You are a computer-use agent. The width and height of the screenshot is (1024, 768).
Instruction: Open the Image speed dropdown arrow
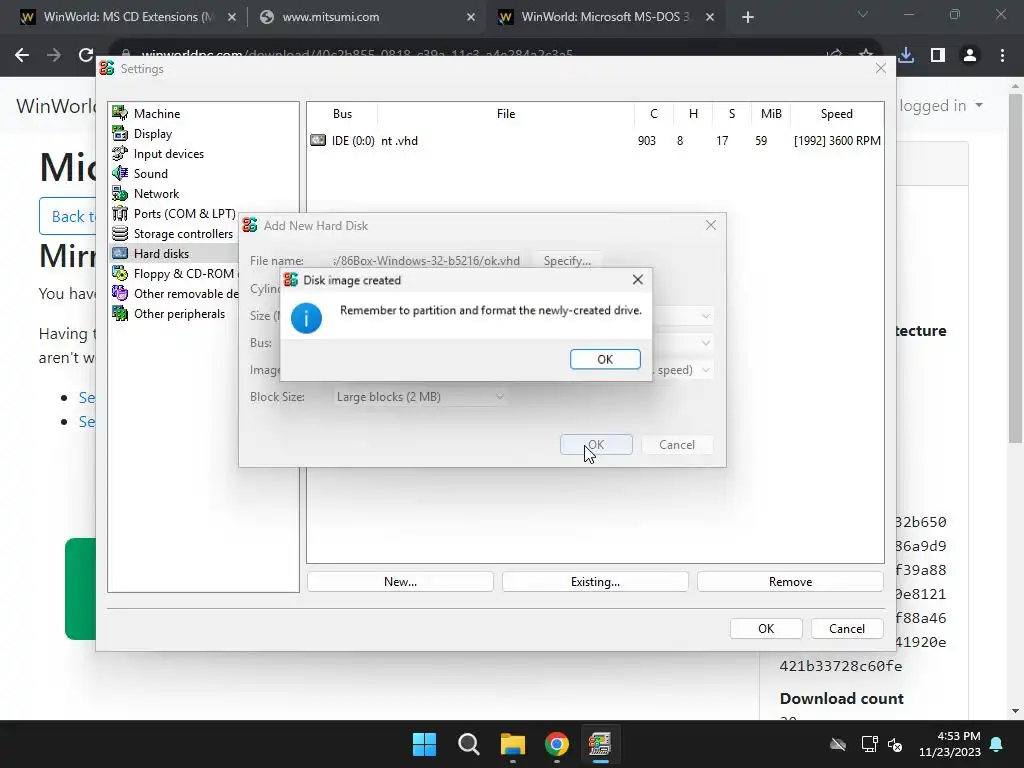tap(705, 370)
